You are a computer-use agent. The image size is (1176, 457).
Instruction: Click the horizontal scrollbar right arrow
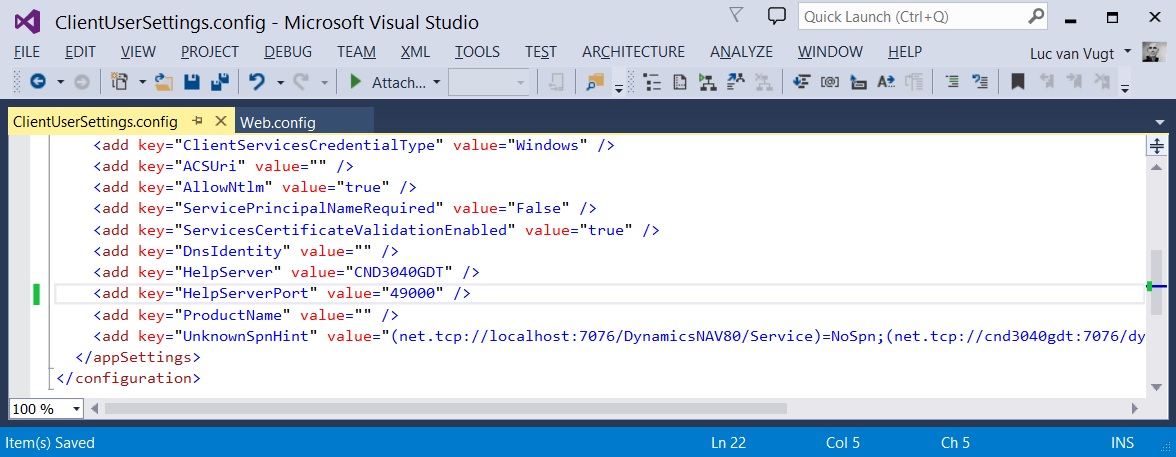point(1135,409)
